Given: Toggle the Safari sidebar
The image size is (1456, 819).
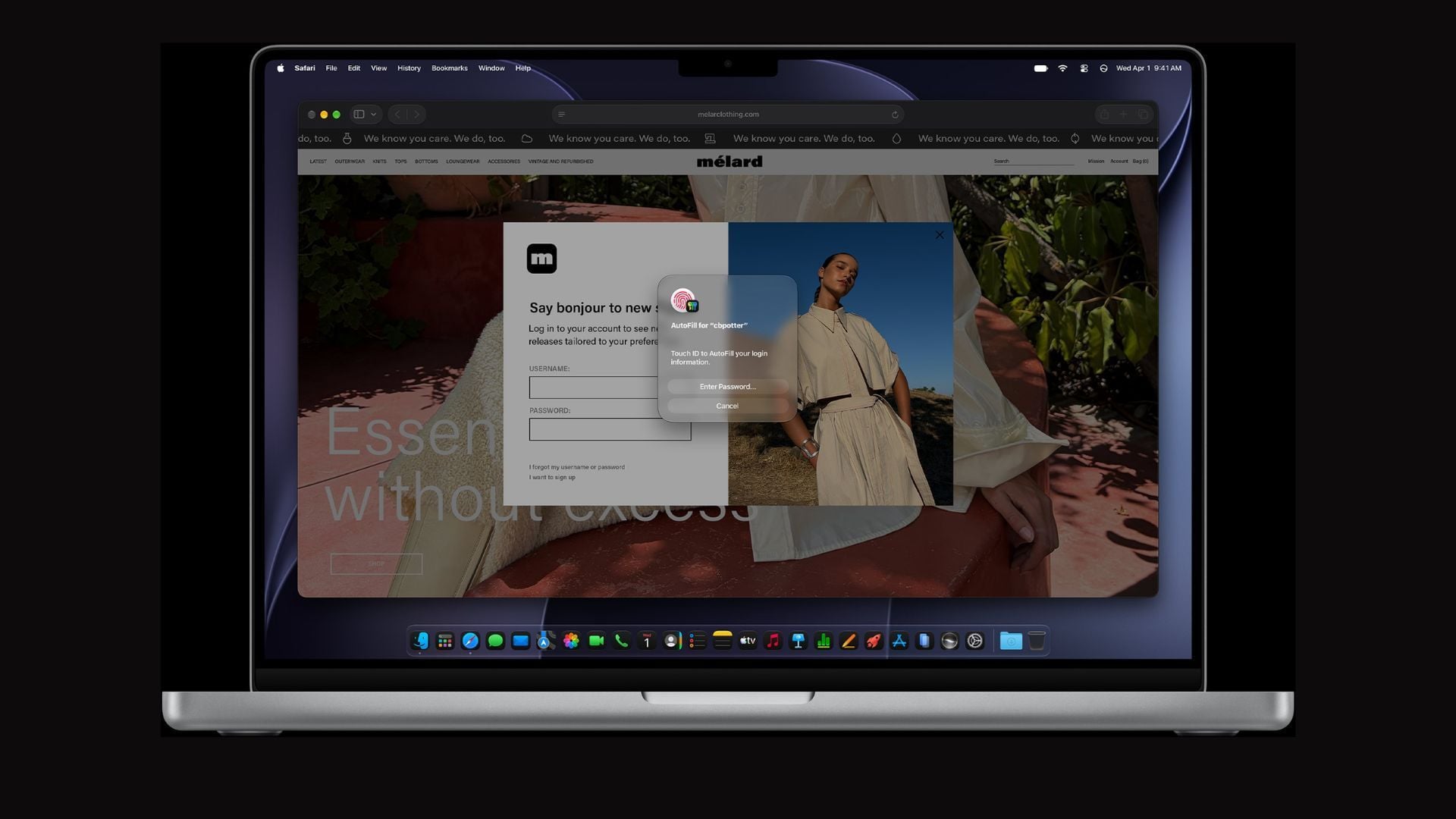Looking at the screenshot, I should click(359, 115).
